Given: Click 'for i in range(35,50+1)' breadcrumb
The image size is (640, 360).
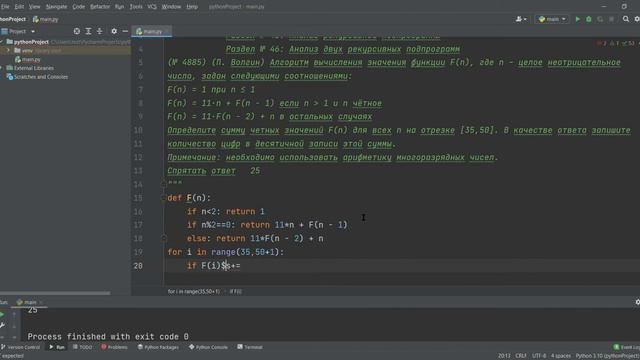Looking at the screenshot, I should [x=193, y=291].
